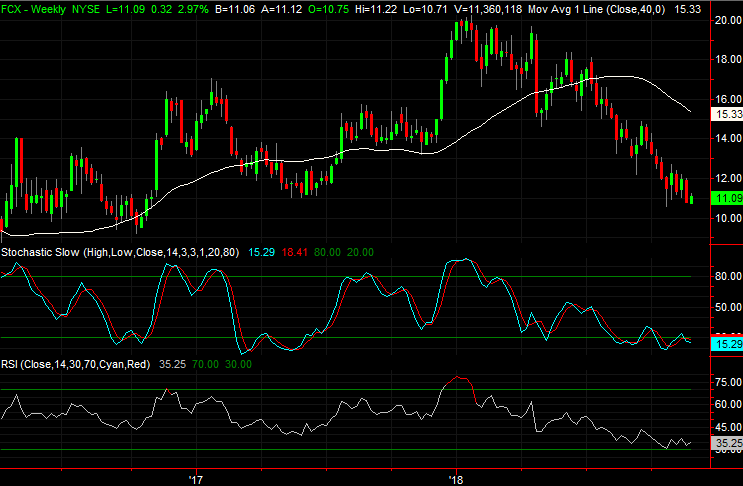743x486 pixels.
Task: Click the cyan 15.29 stochastic value in header
Action: click(x=262, y=252)
